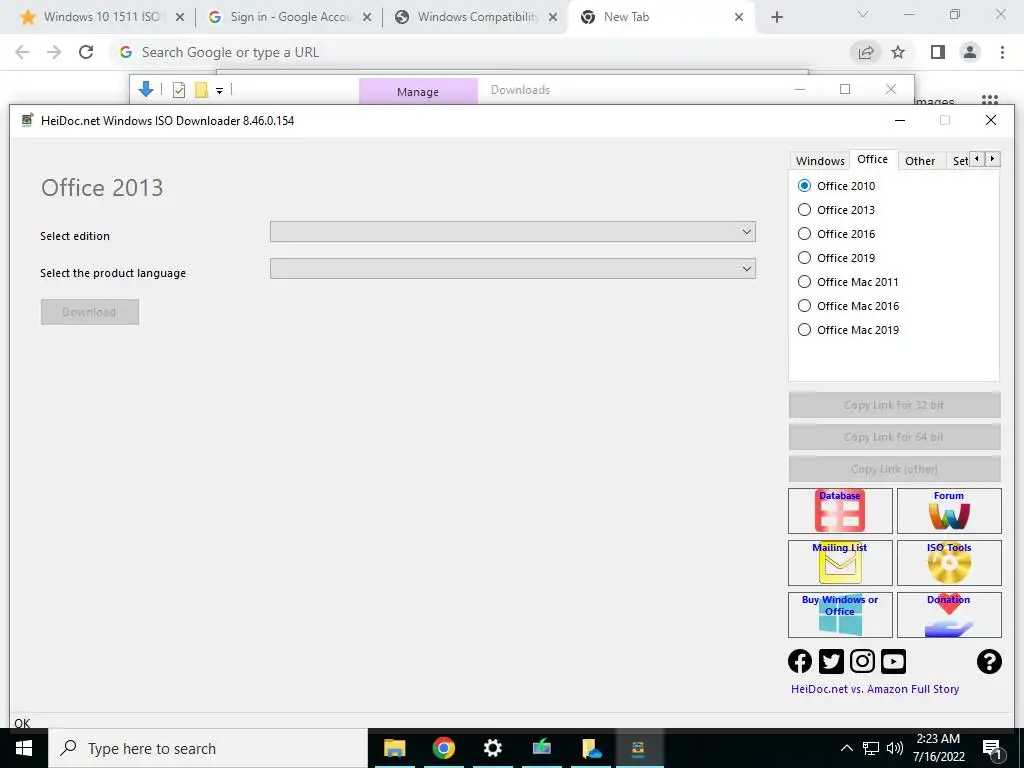The image size is (1024, 768).
Task: Open Chrome tab search chevron
Action: point(863,14)
